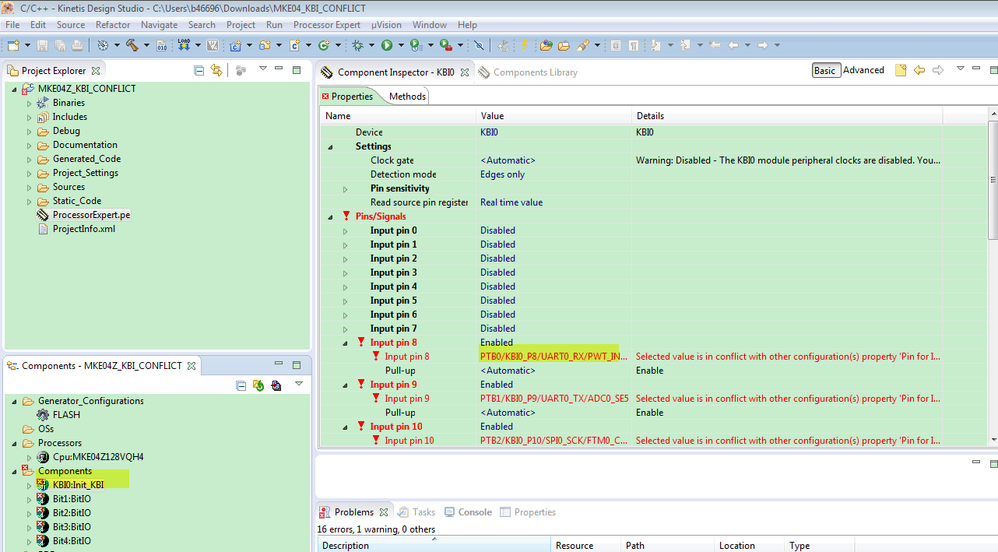
Task: Switch to the Methods tab
Action: click(407, 96)
